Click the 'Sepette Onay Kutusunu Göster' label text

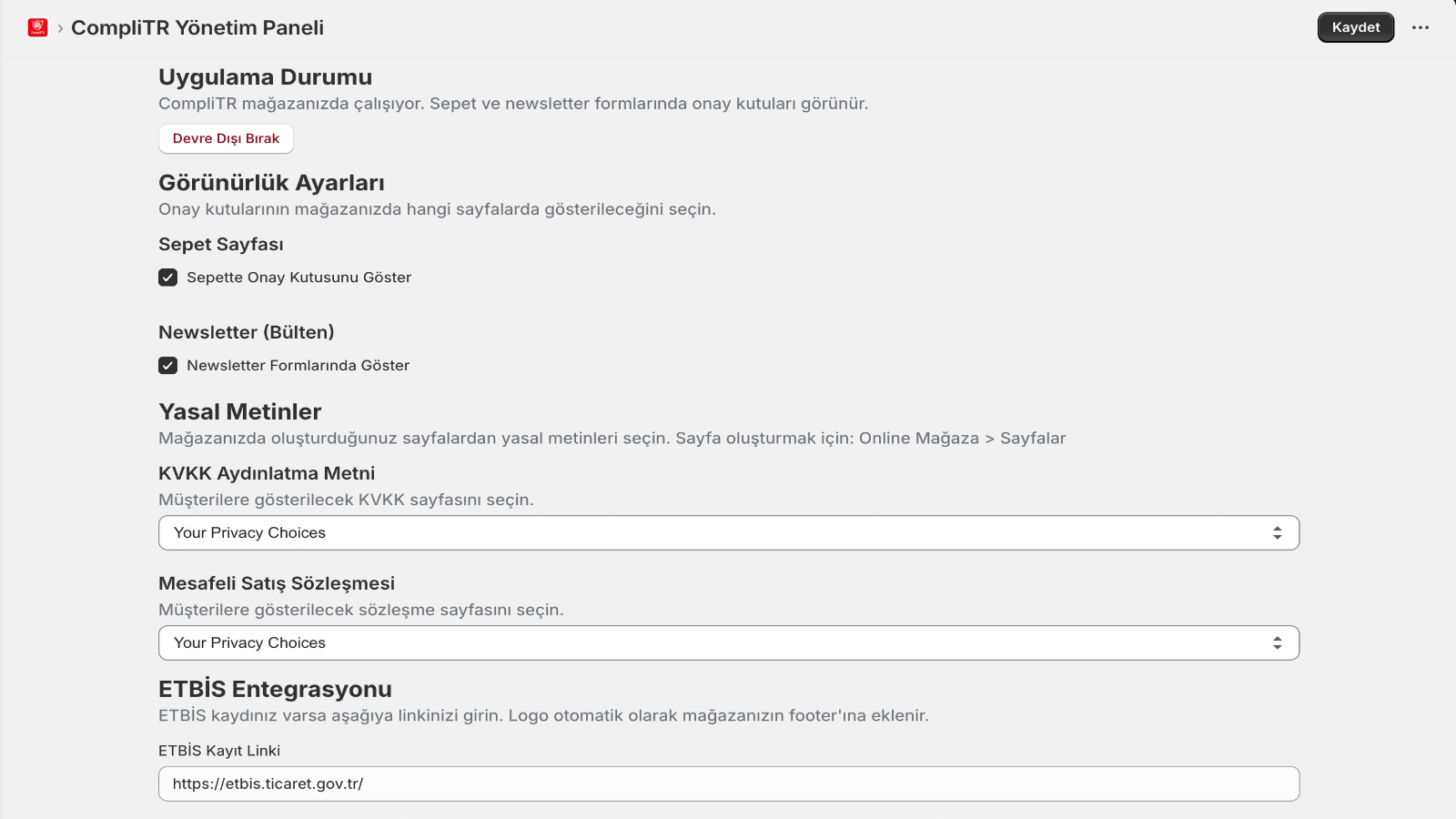pos(298,278)
